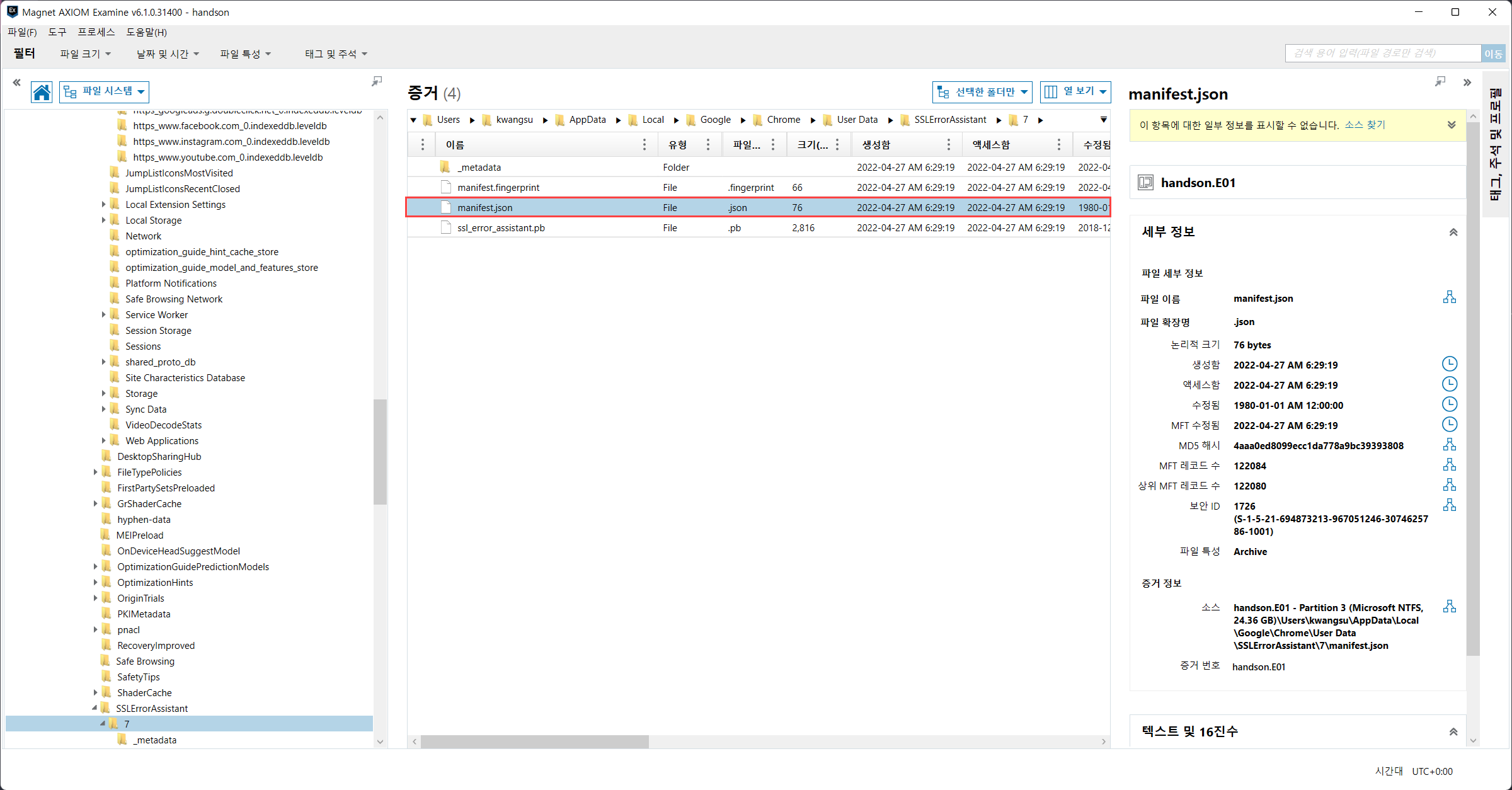This screenshot has width=1512, height=790.
Task: Click the hierarchy icon beside 파일 이름 manifest.json
Action: tap(1450, 297)
